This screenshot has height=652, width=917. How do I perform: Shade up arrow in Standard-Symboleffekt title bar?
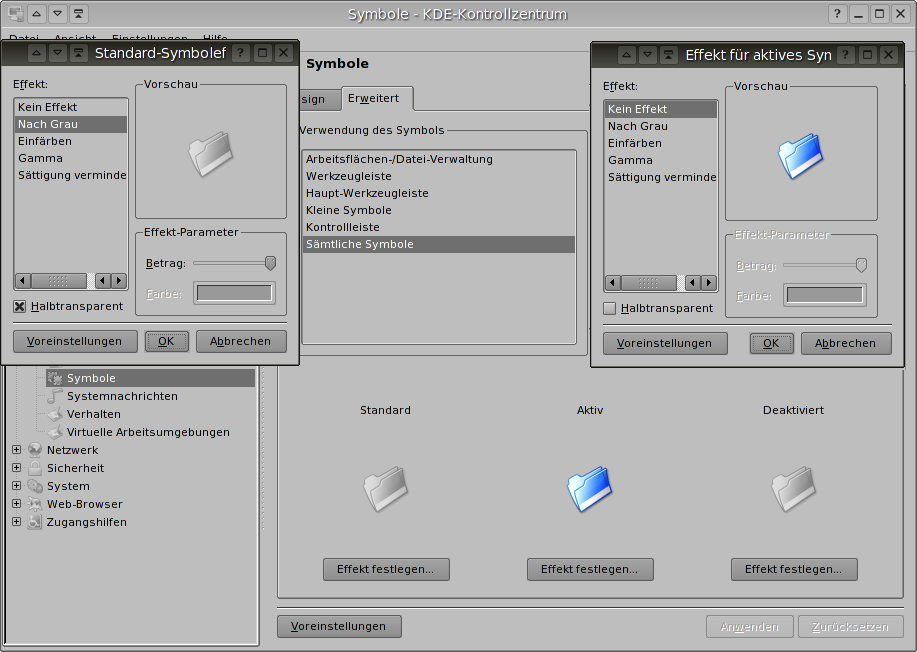(36, 53)
